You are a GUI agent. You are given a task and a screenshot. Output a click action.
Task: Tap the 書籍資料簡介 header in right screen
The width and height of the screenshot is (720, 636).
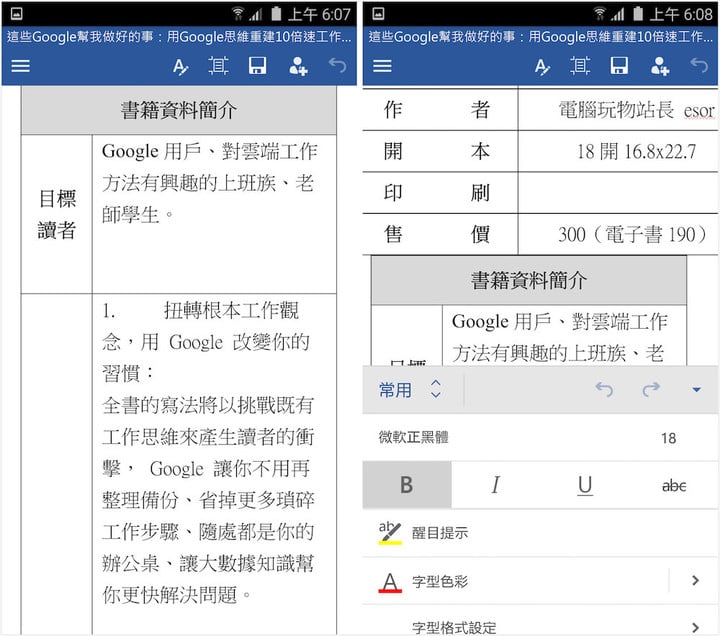(x=529, y=280)
